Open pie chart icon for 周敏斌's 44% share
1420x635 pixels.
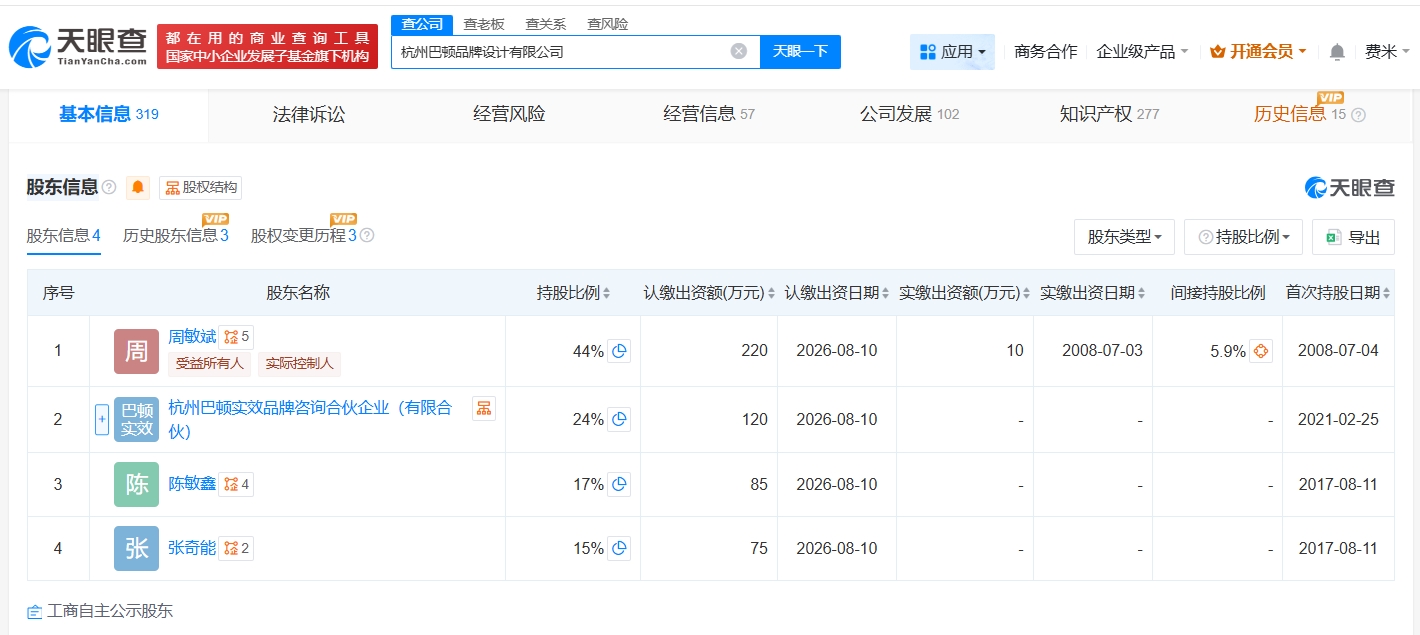(x=619, y=351)
